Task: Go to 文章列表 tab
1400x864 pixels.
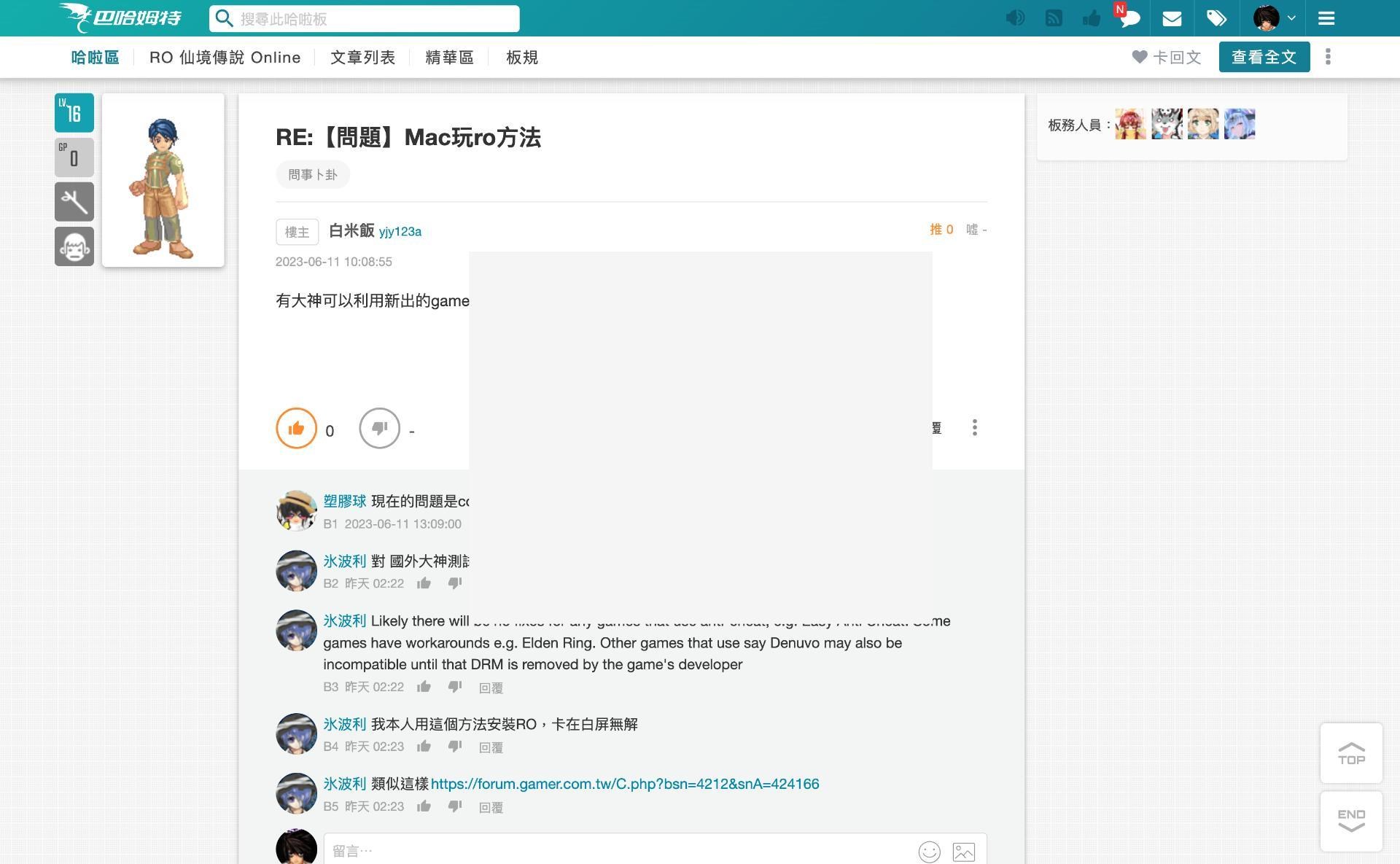Action: (362, 58)
